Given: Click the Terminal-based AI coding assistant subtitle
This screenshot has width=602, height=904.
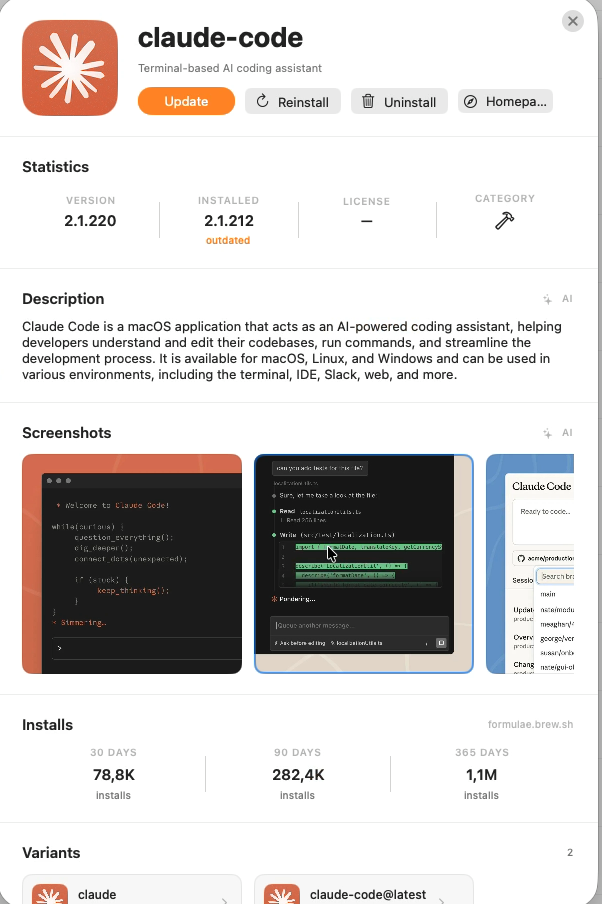Looking at the screenshot, I should pyautogui.click(x=230, y=68).
